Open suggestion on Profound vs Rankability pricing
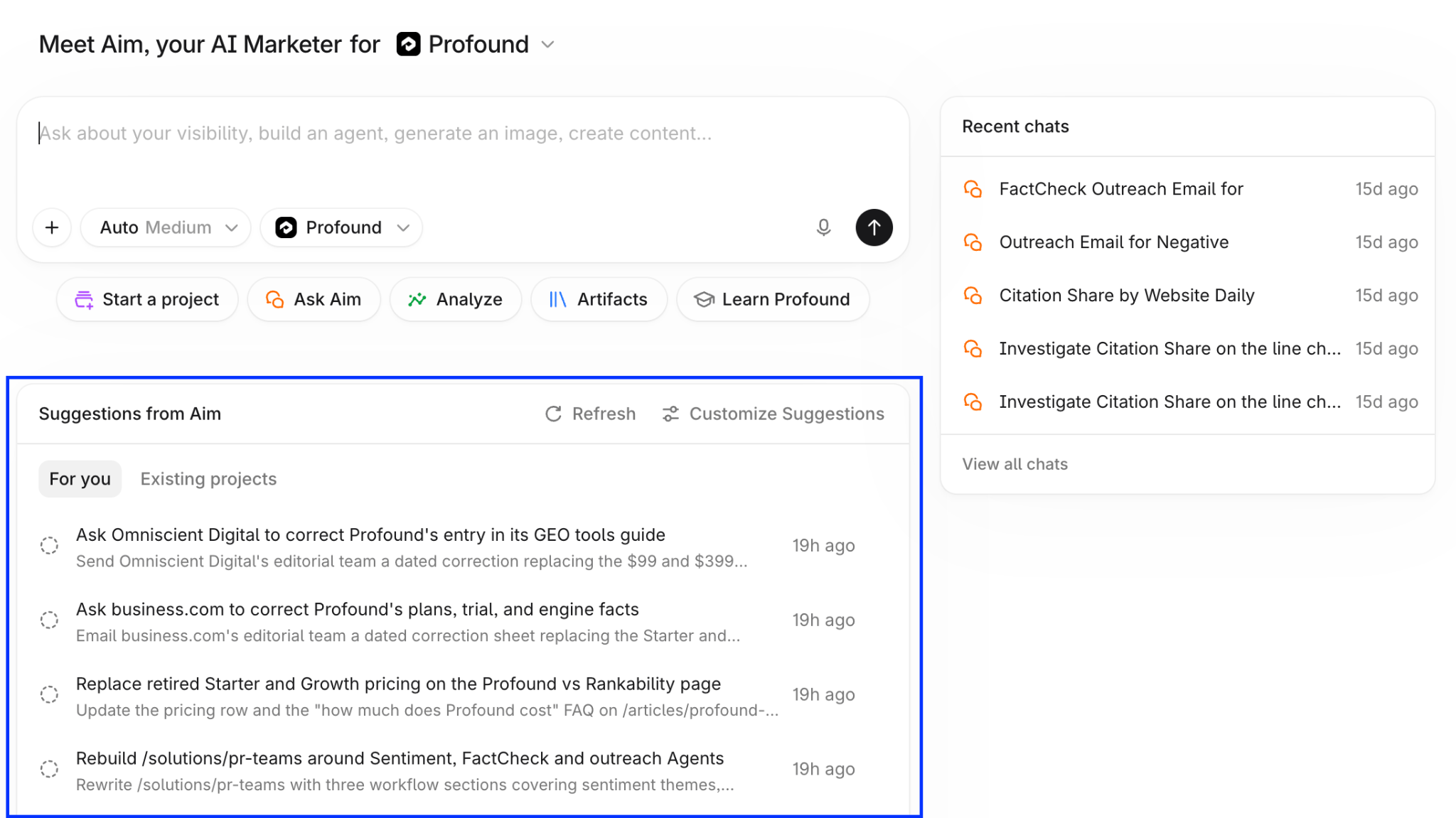This screenshot has width=1456, height=818. tap(463, 696)
